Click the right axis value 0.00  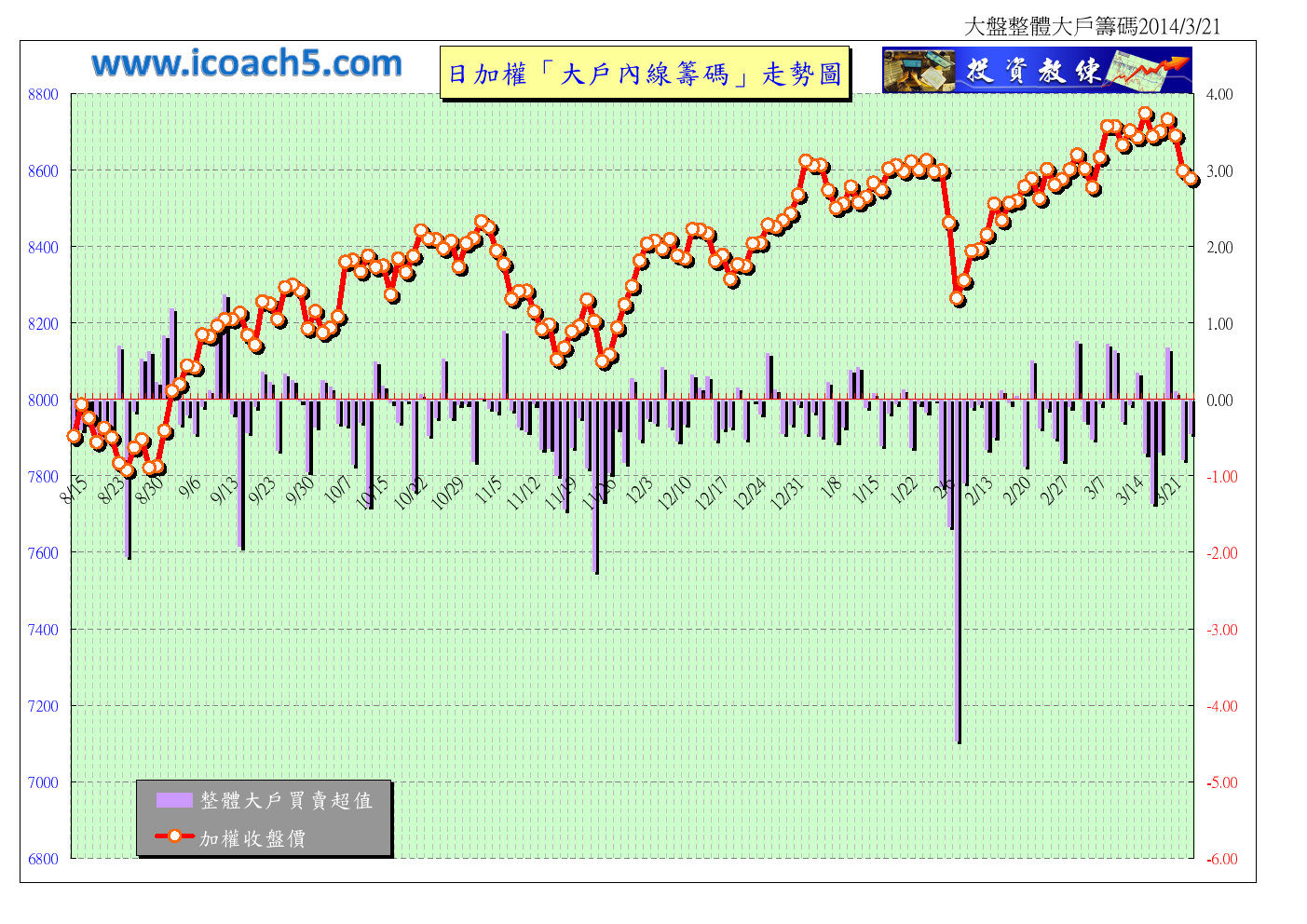coord(1219,401)
